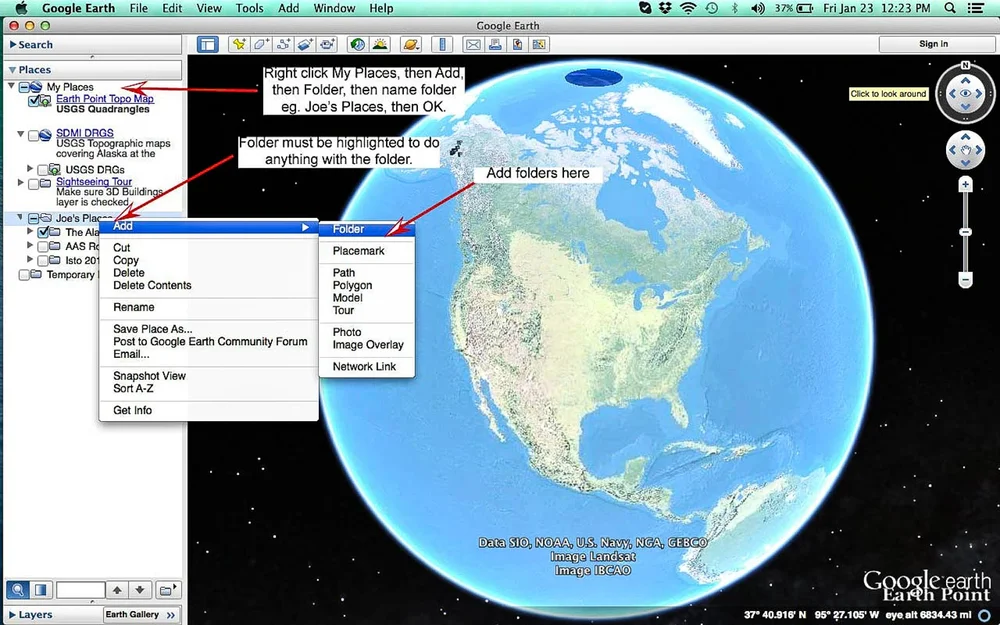This screenshot has height=625, width=1000.
Task: Collapse the Places panel triangle
Action: pyautogui.click(x=12, y=70)
